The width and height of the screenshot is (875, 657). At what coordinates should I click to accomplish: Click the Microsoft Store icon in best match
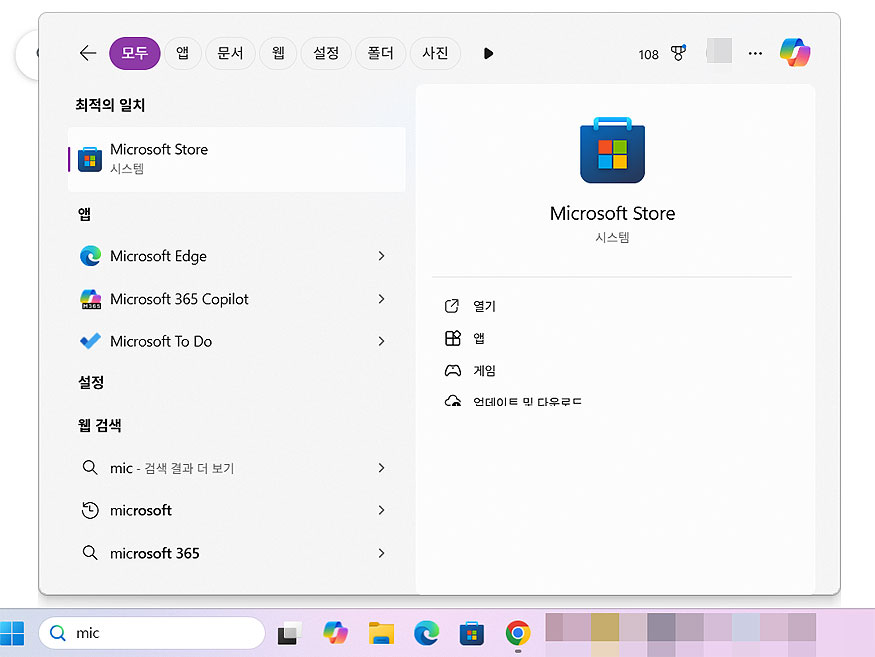tap(90, 160)
